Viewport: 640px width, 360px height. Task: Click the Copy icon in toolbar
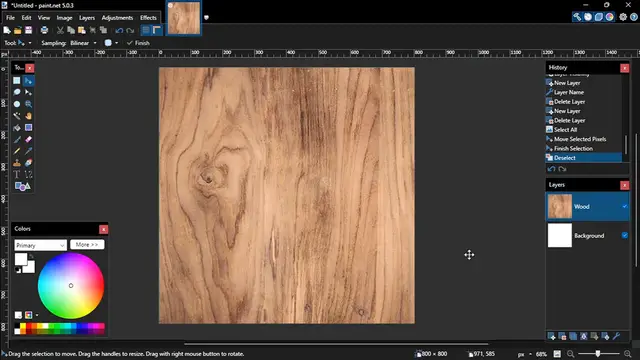tap(71, 30)
